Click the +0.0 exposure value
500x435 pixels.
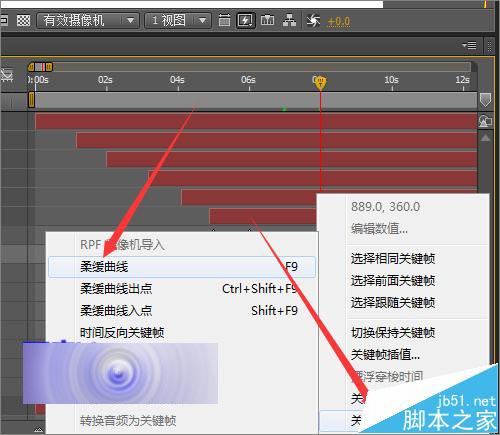point(339,21)
